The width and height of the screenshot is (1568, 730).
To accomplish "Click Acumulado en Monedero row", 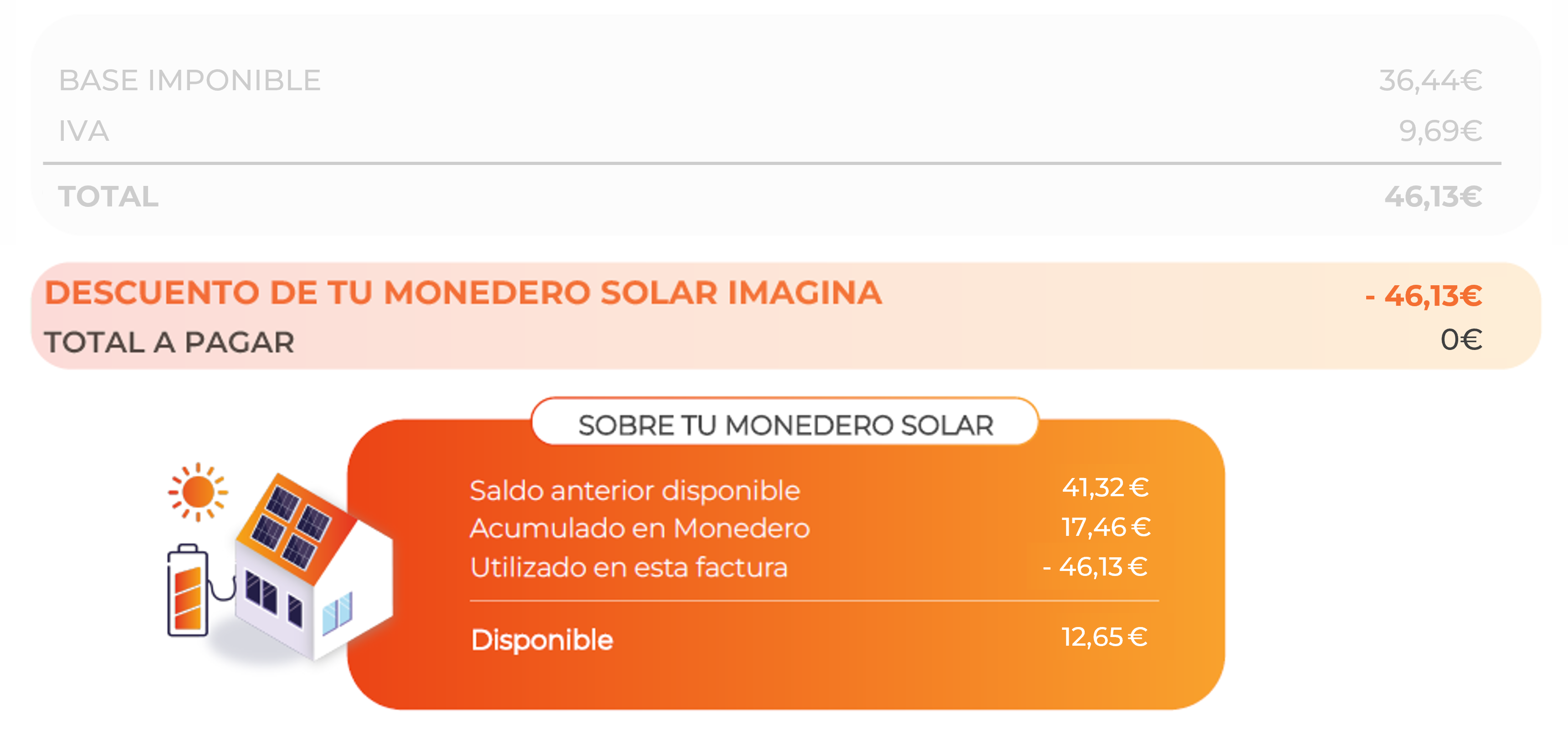I will click(x=810, y=527).
